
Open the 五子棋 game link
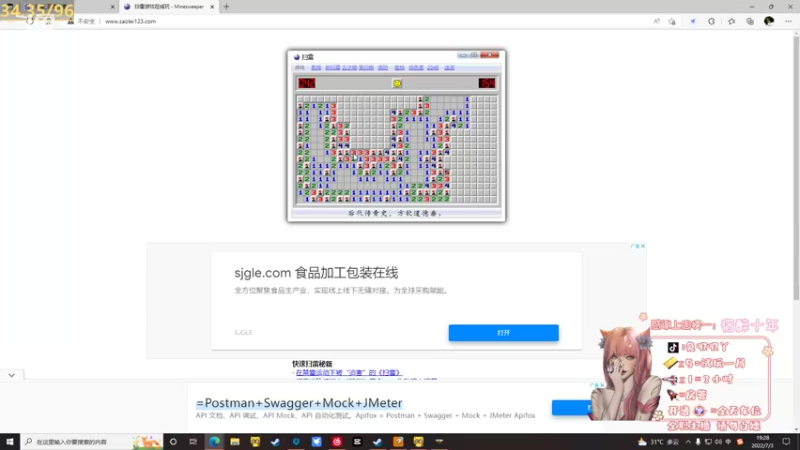349,67
